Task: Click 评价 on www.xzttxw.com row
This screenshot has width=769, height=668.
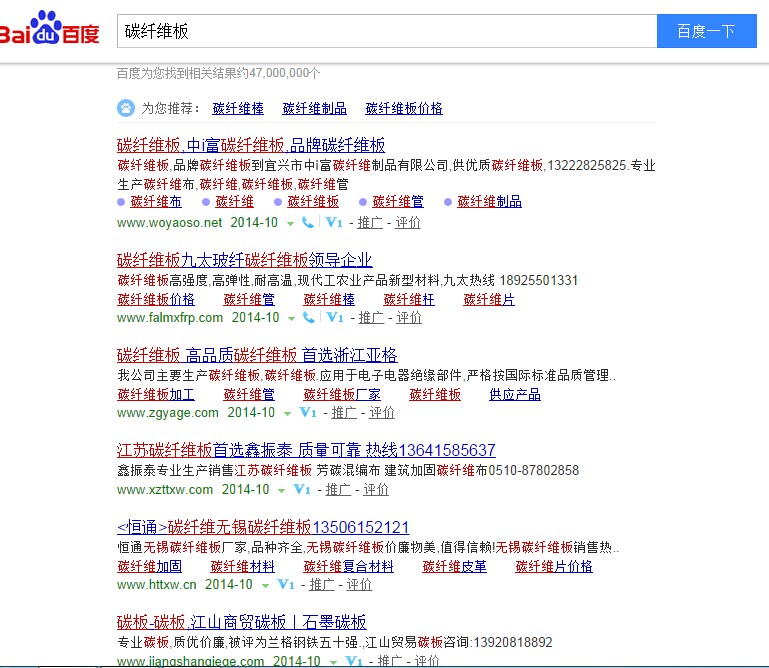Action: 376,489
